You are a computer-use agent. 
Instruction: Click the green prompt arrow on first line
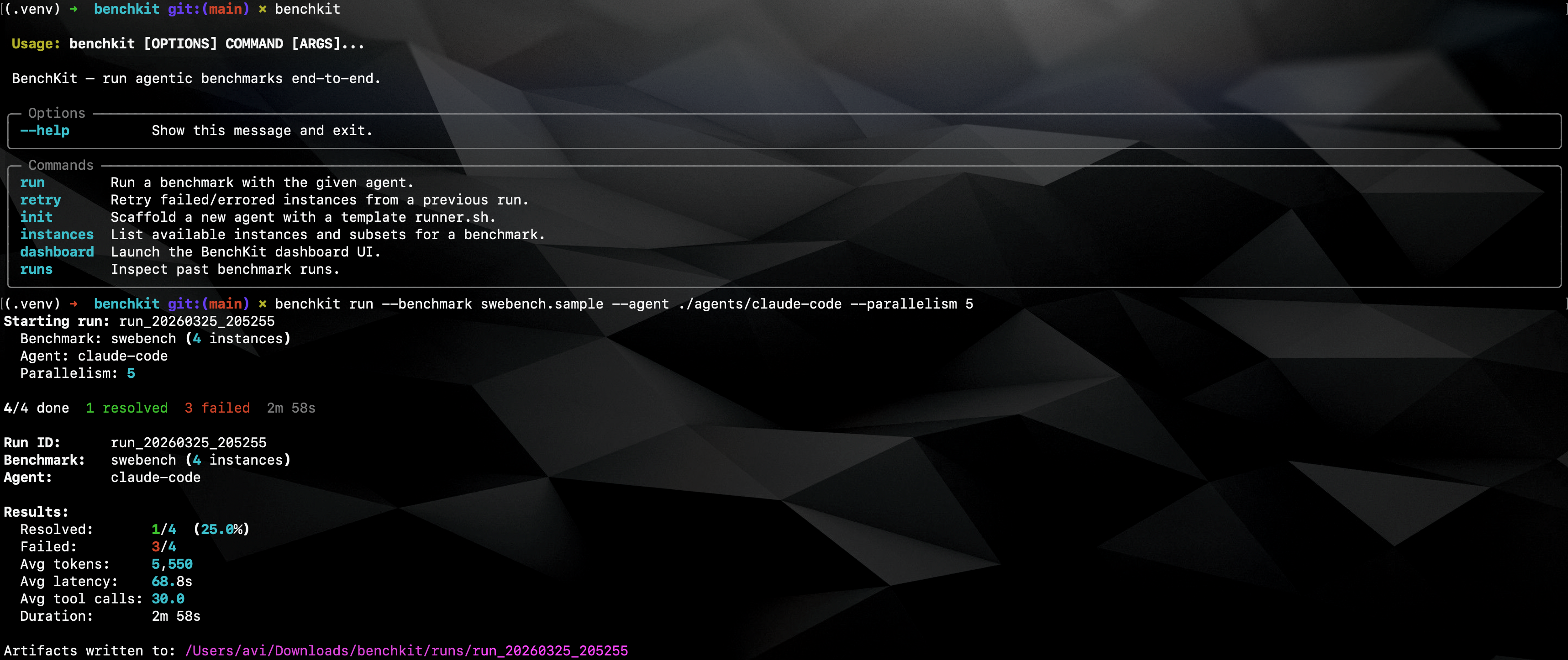pos(74,9)
